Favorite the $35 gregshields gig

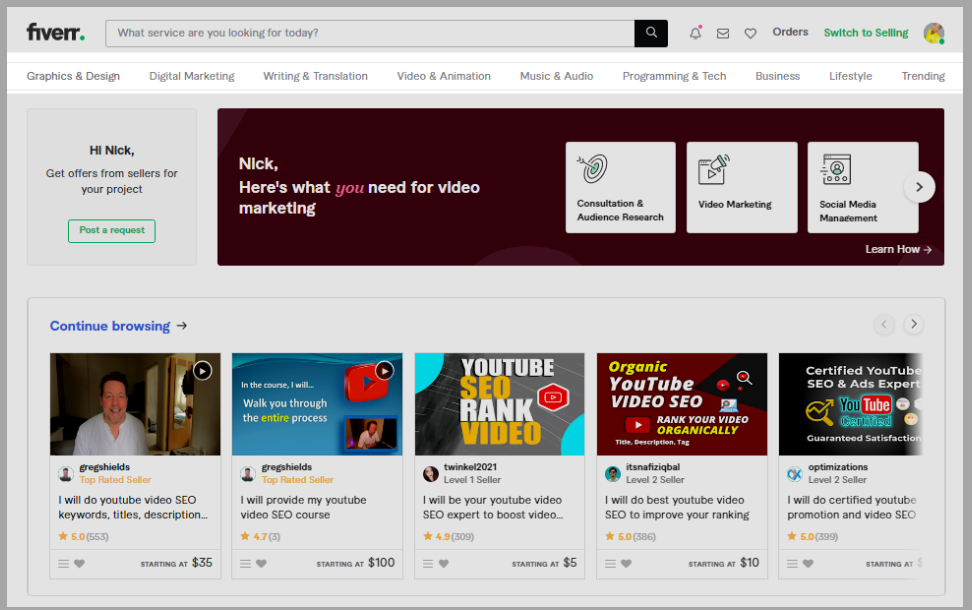(x=79, y=564)
